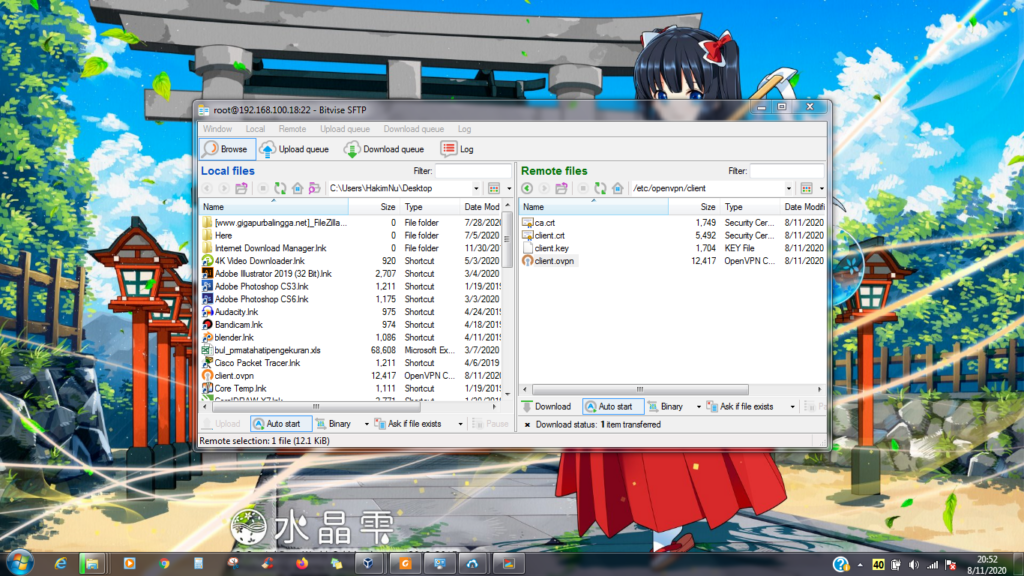Show the Upload queue from the toolbar

coord(295,149)
